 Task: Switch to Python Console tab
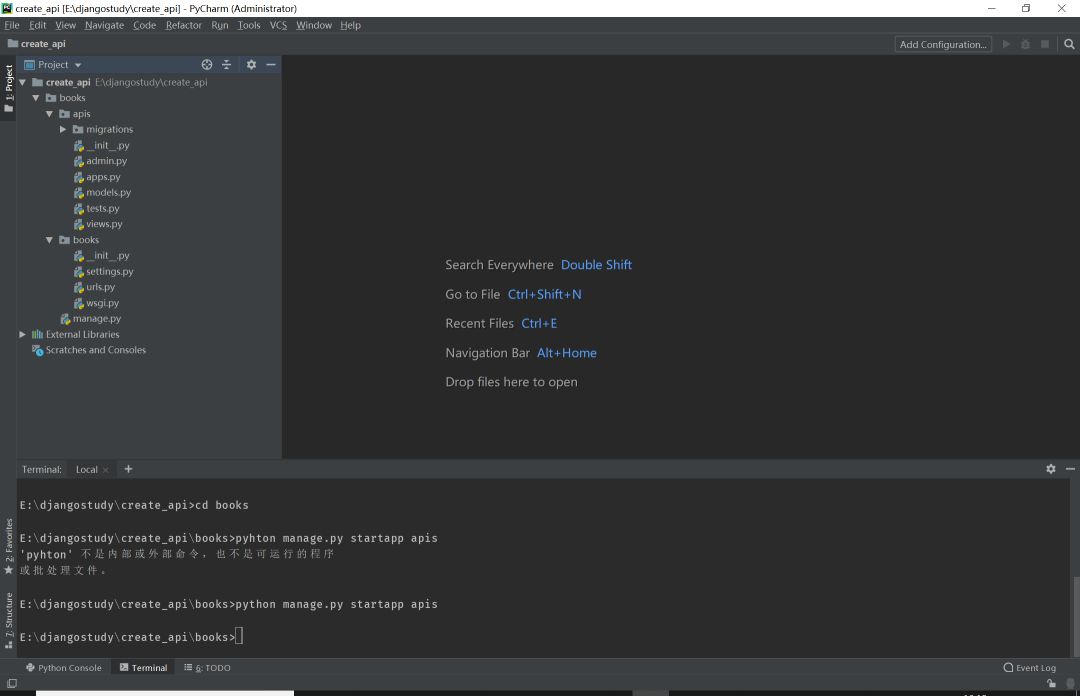coord(63,668)
